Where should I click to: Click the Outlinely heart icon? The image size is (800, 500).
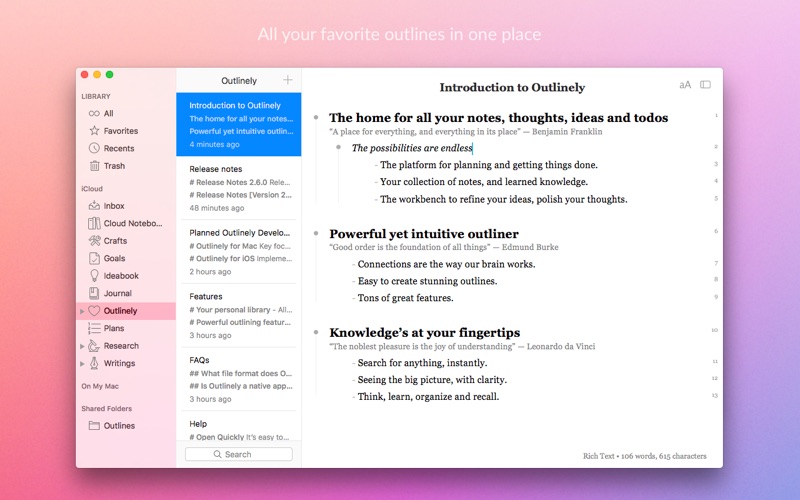94,310
